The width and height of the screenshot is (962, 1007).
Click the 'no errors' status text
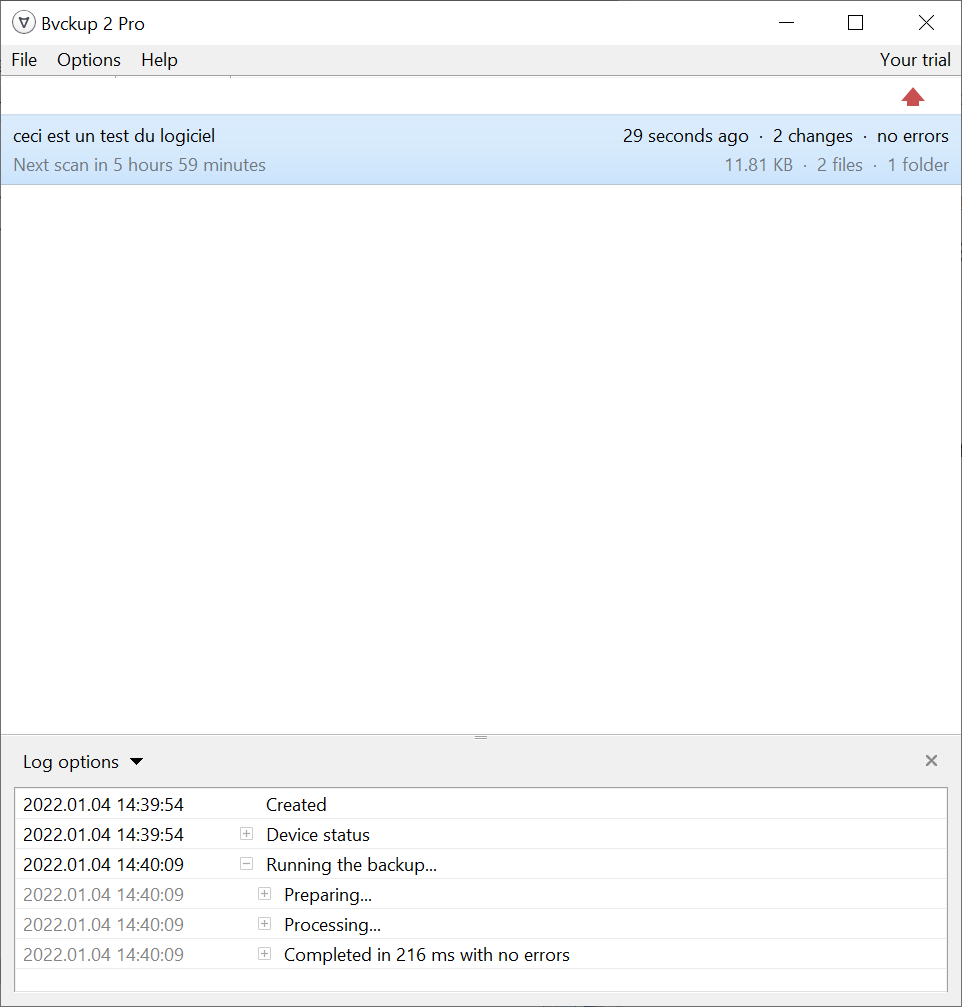point(912,136)
